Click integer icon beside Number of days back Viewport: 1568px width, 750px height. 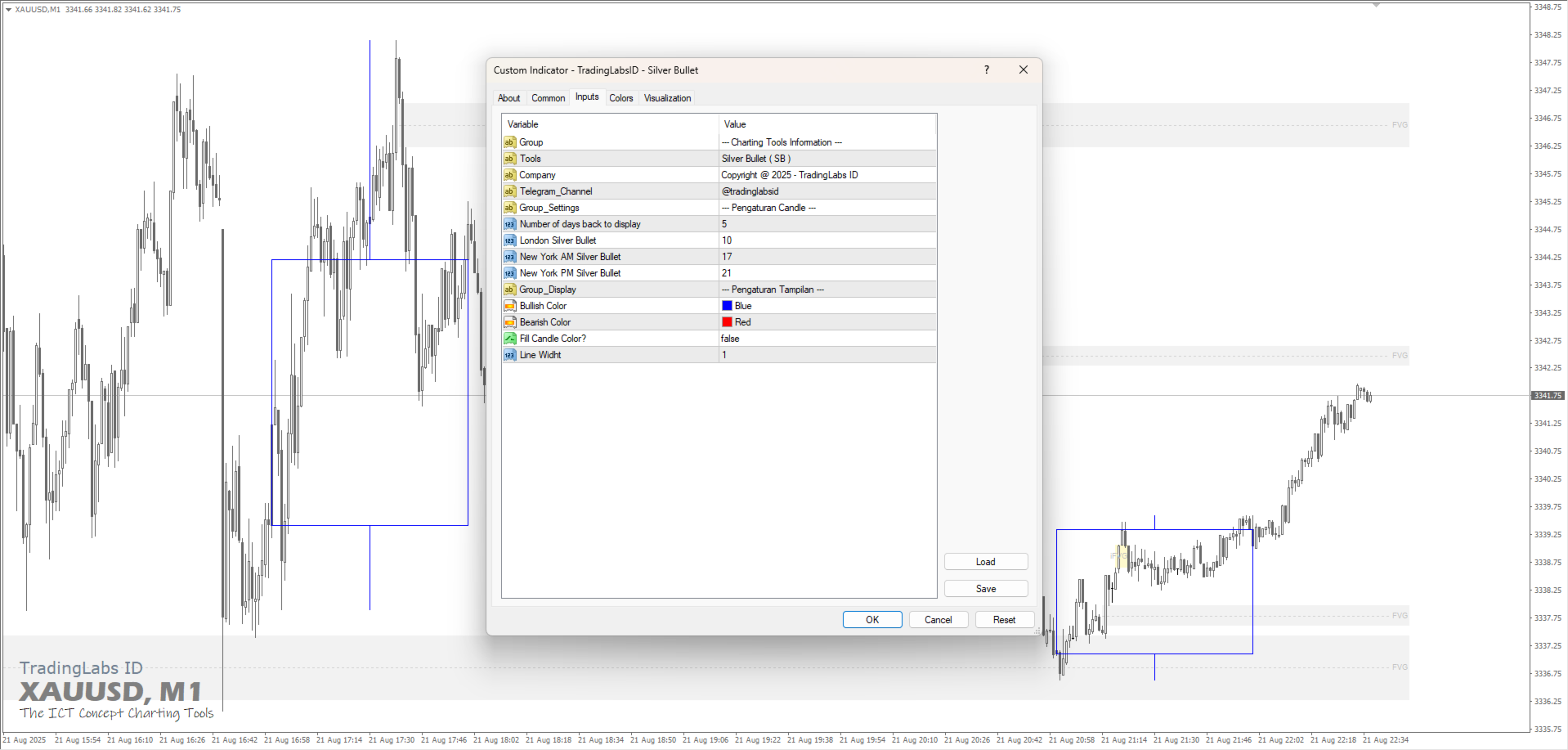[509, 224]
